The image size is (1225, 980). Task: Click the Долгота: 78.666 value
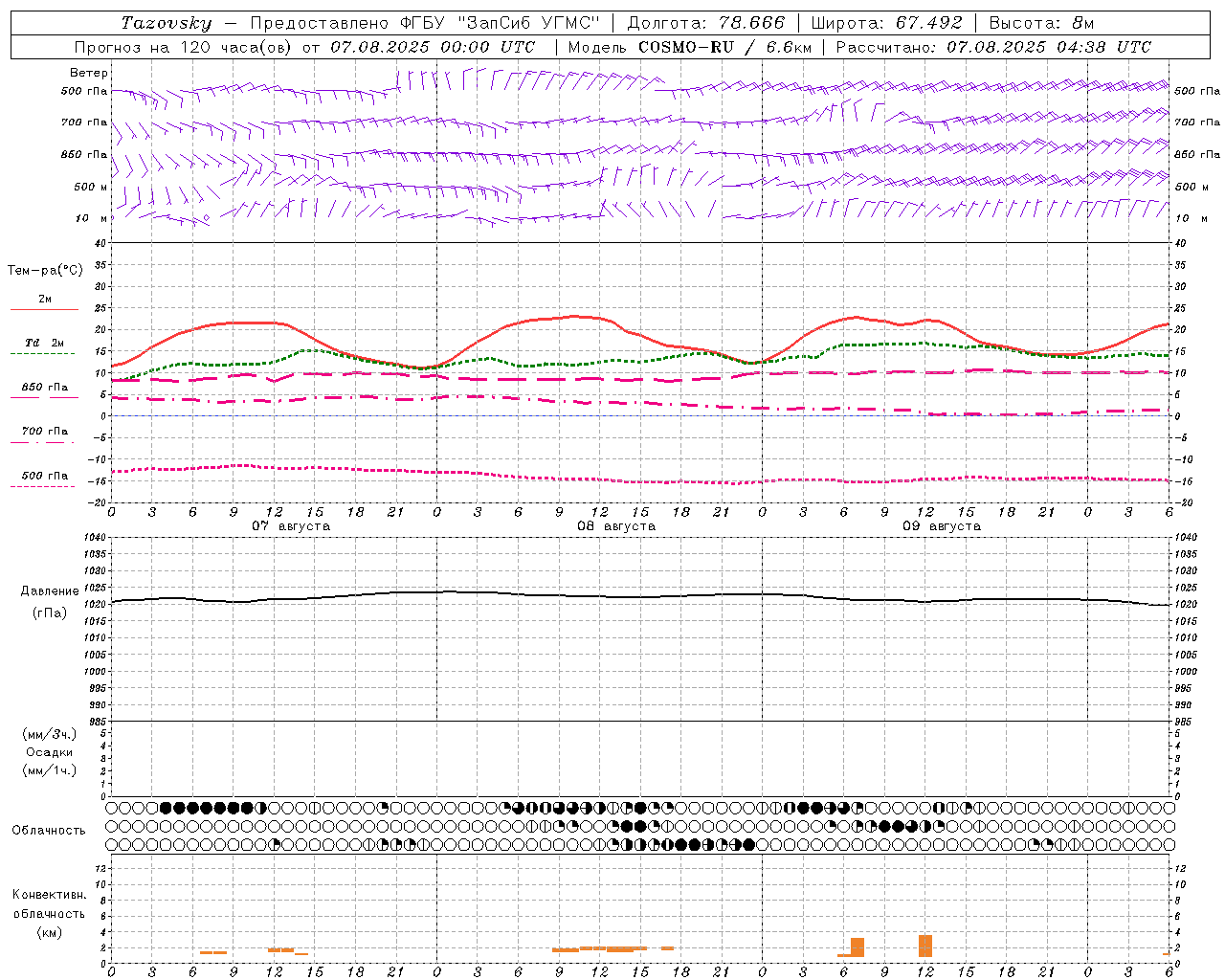pos(706,23)
